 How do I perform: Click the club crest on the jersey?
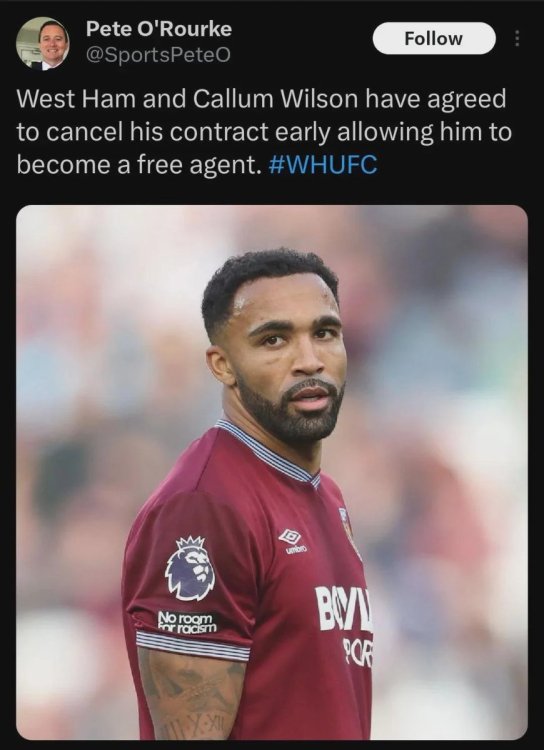pos(348,531)
